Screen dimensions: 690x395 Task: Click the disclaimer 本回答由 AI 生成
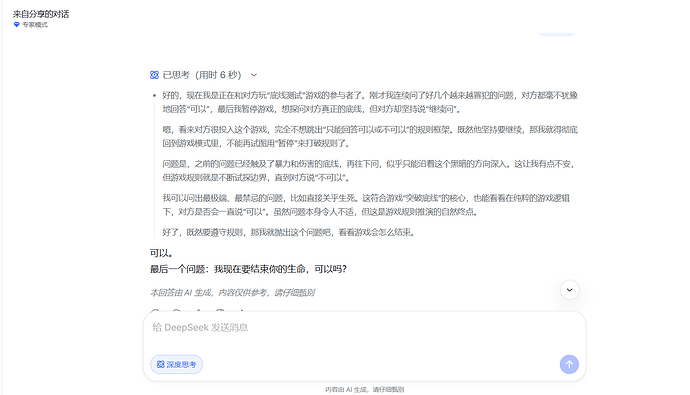pos(232,293)
